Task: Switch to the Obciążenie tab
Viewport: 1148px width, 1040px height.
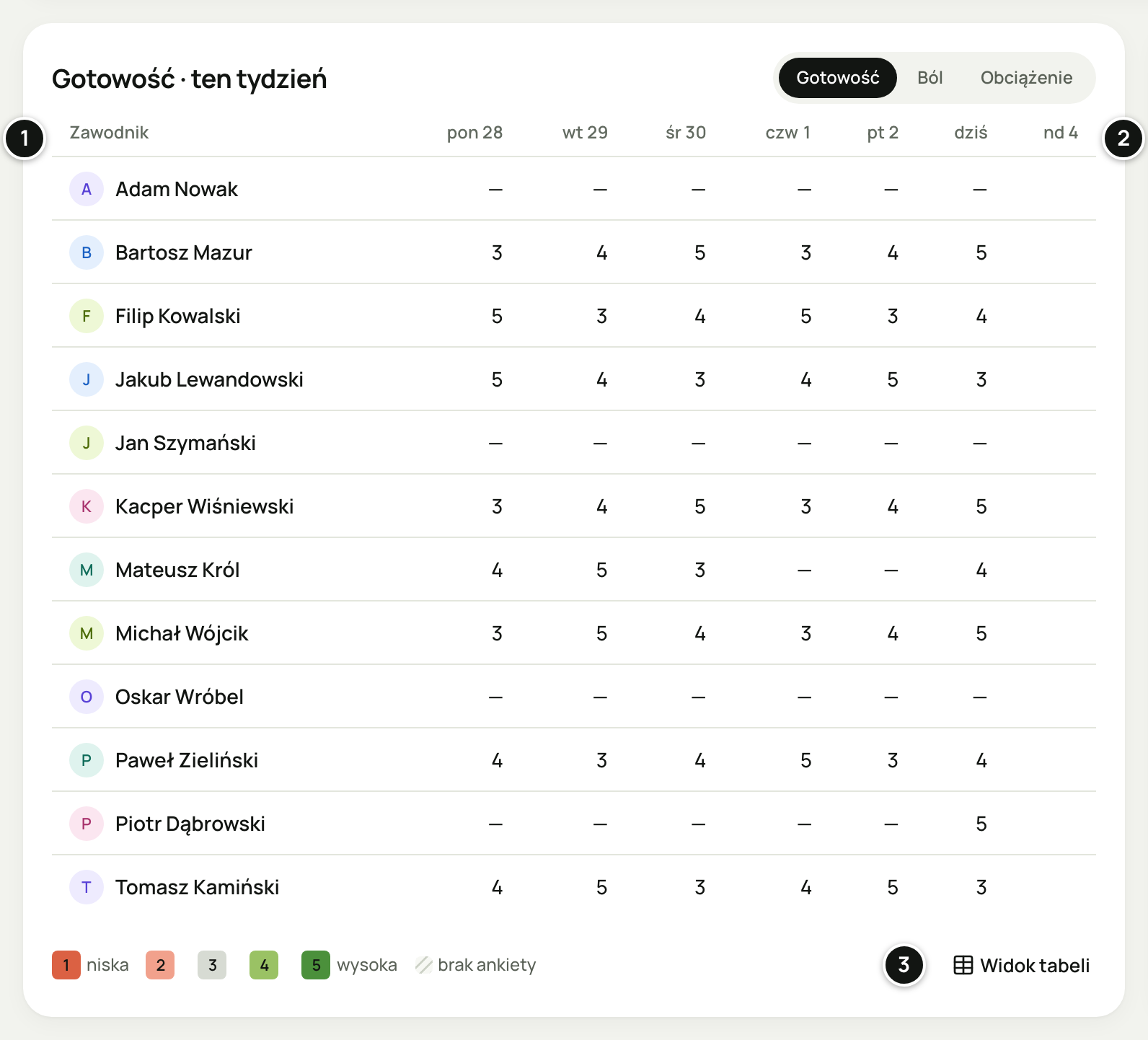Action: [x=1026, y=78]
